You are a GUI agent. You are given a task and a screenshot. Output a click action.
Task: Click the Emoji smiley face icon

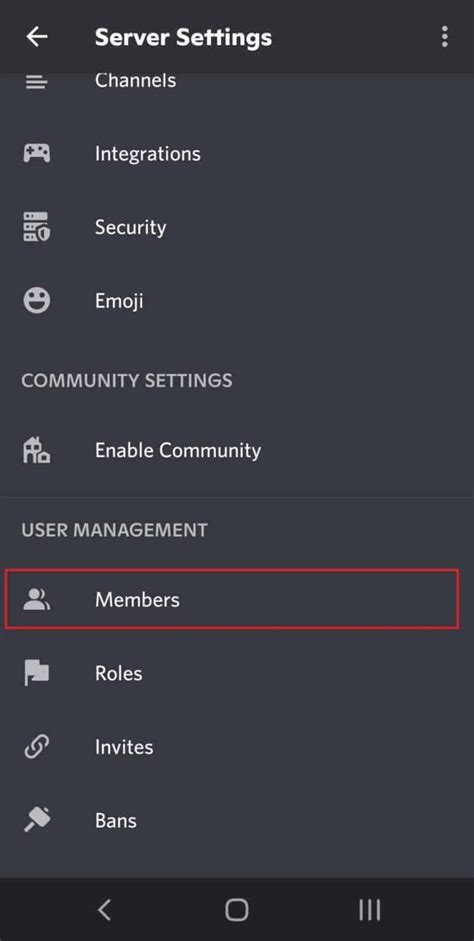tap(37, 300)
